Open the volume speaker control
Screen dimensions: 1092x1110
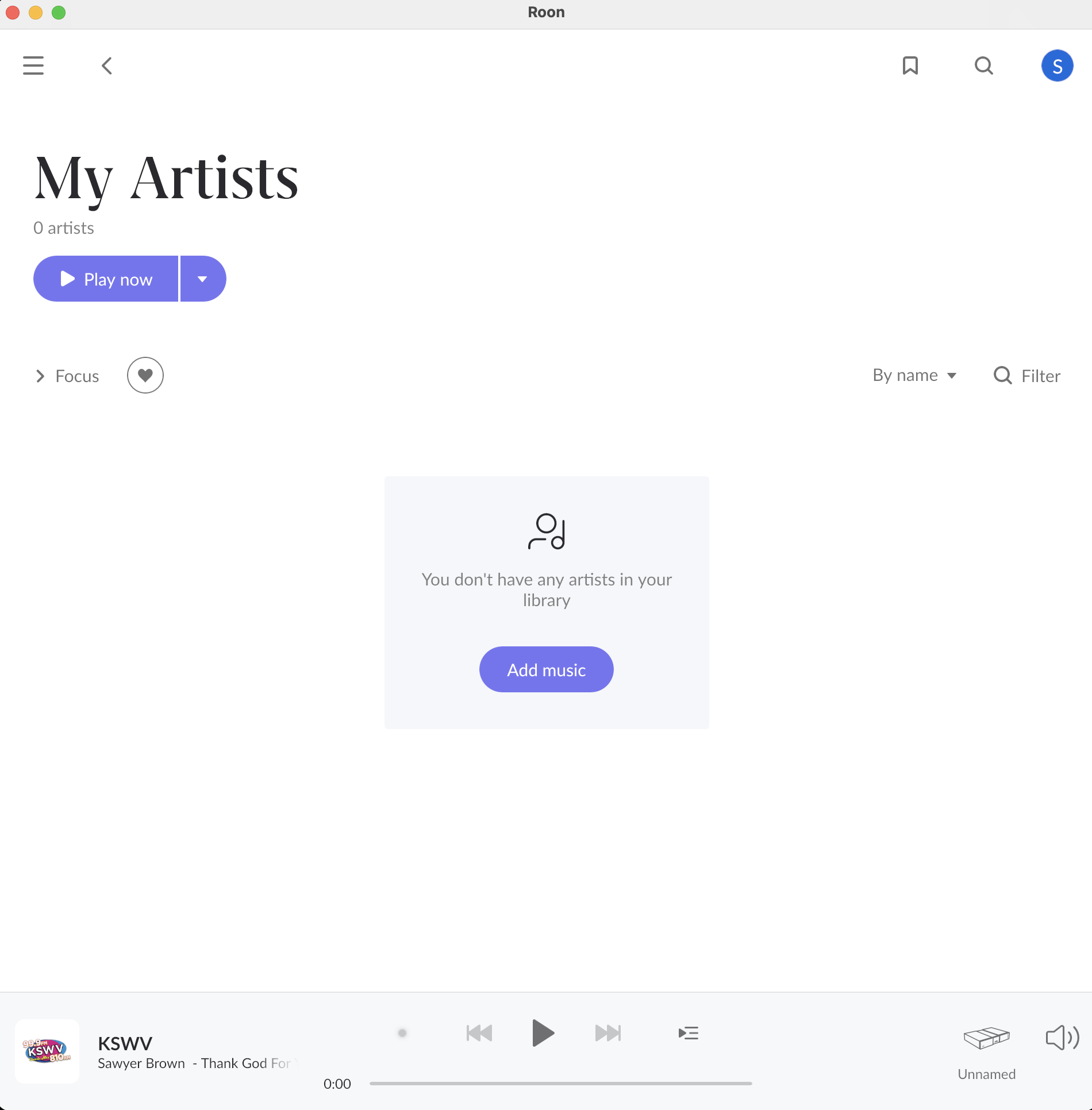click(1062, 1038)
